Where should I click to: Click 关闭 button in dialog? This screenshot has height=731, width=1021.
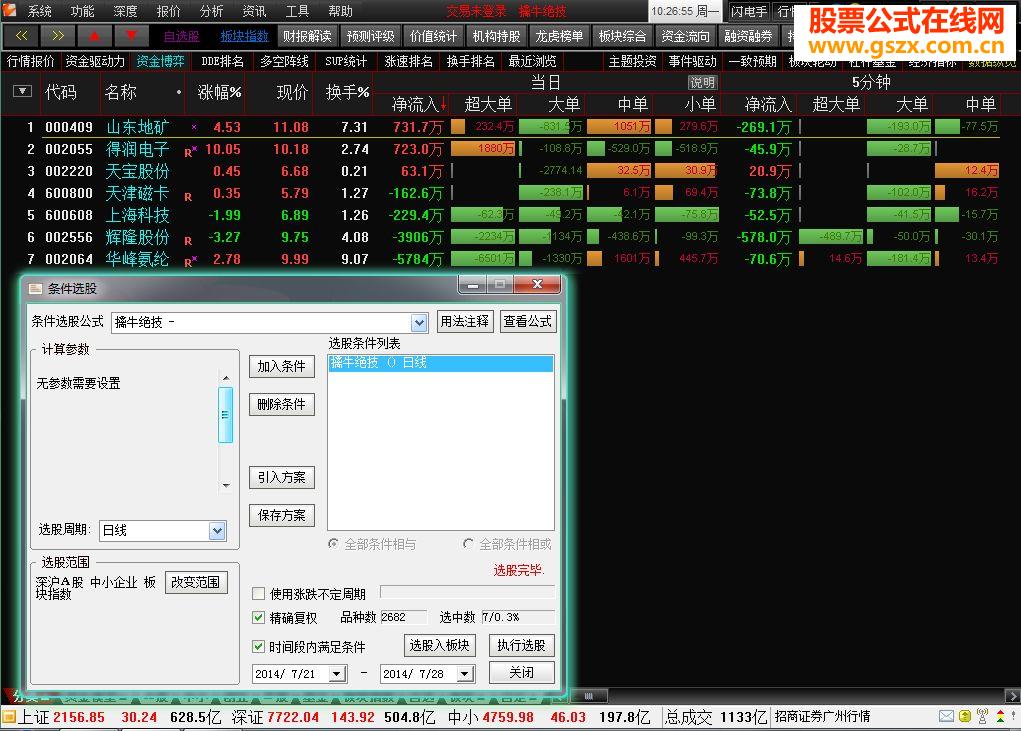pos(522,672)
